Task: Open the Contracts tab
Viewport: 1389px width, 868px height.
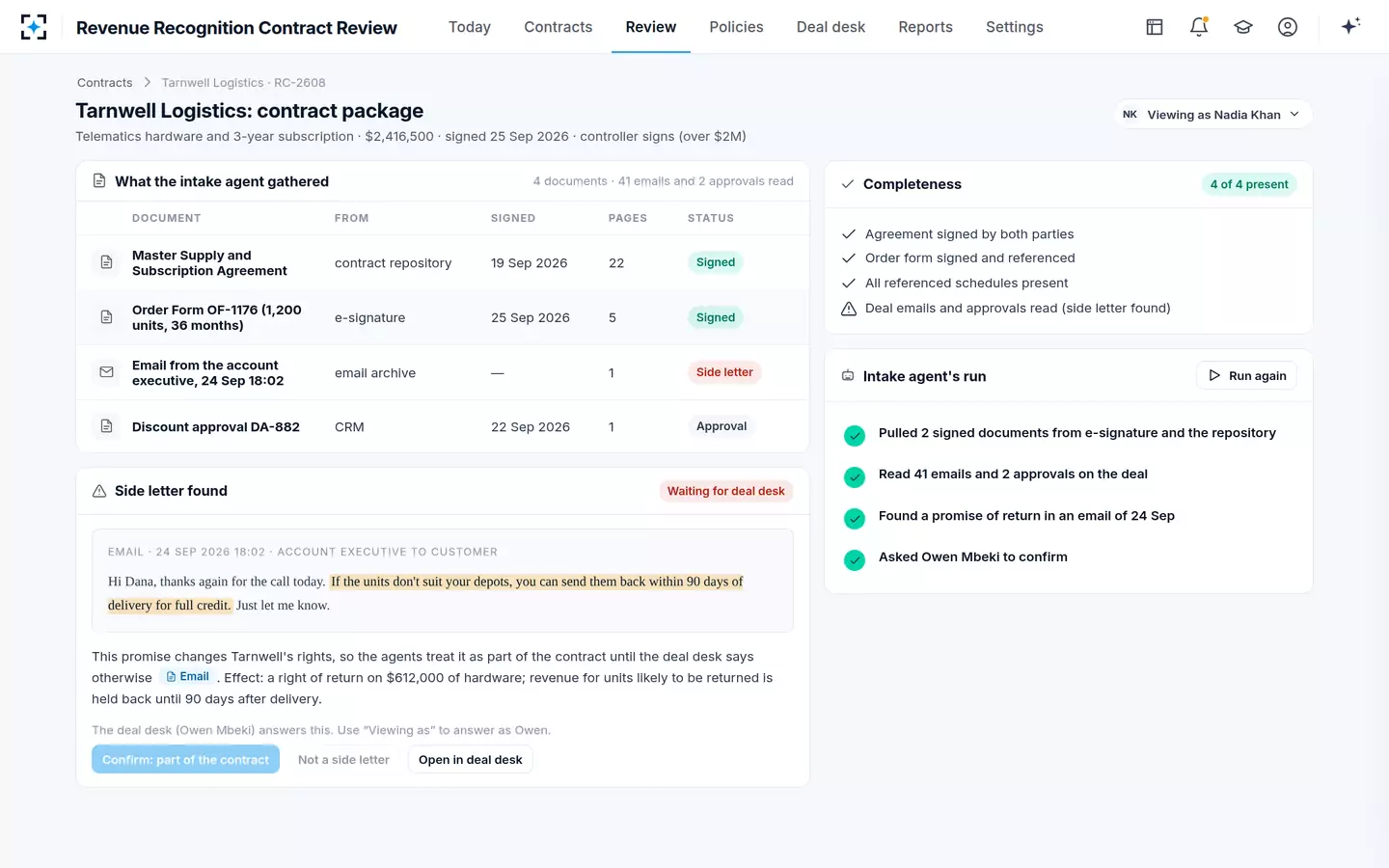Action: point(558,27)
